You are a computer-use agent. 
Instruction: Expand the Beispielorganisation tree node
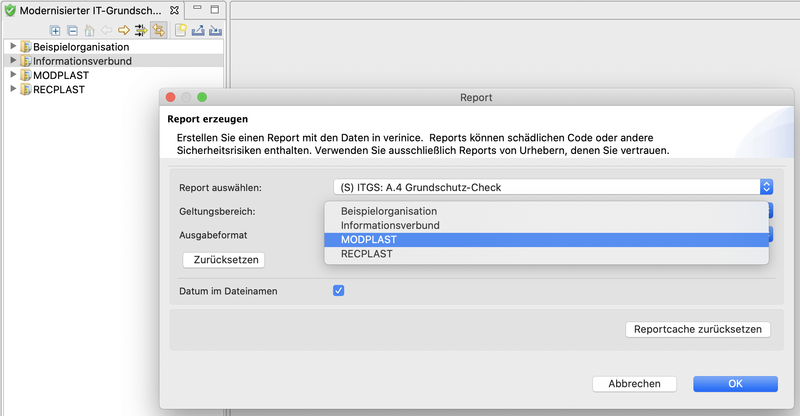(x=13, y=46)
